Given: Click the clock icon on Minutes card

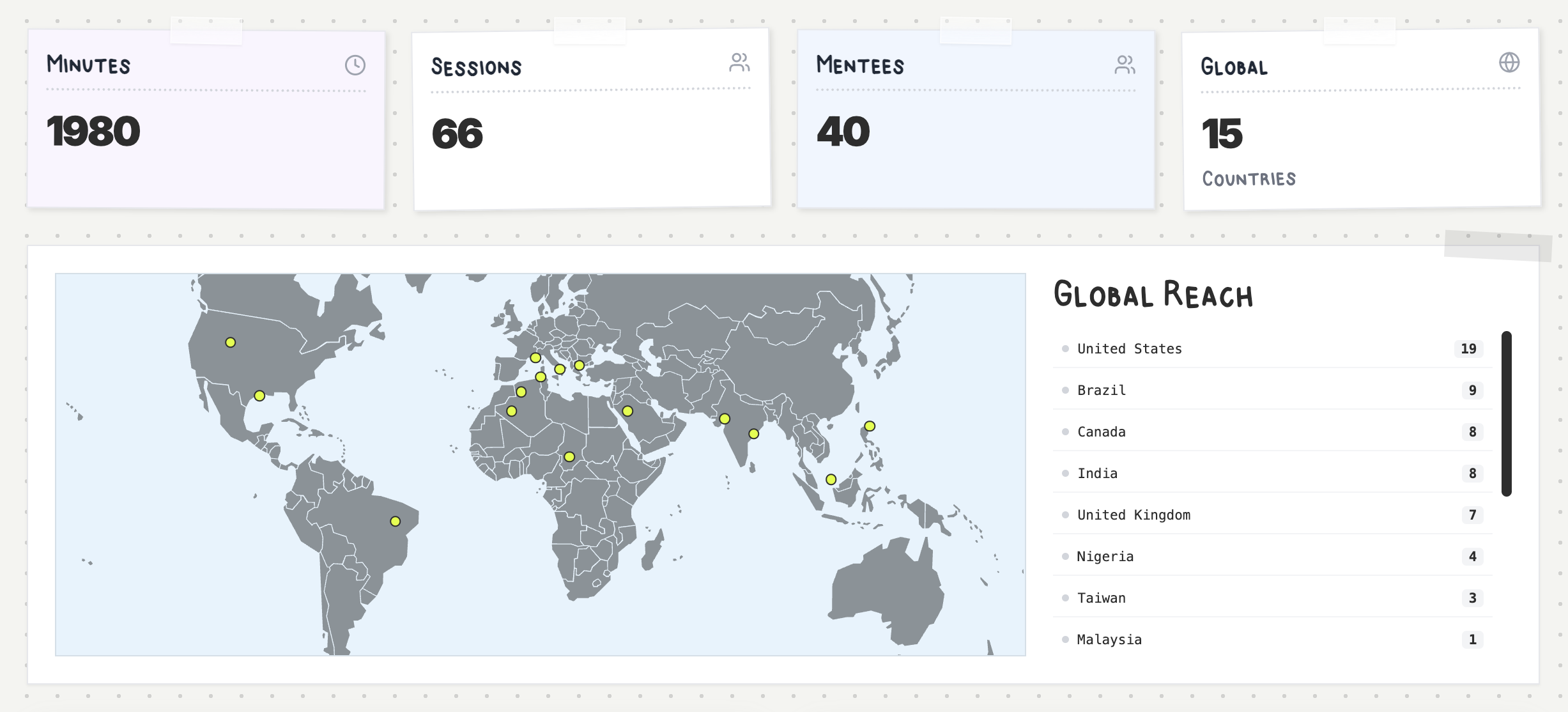Looking at the screenshot, I should pyautogui.click(x=355, y=65).
